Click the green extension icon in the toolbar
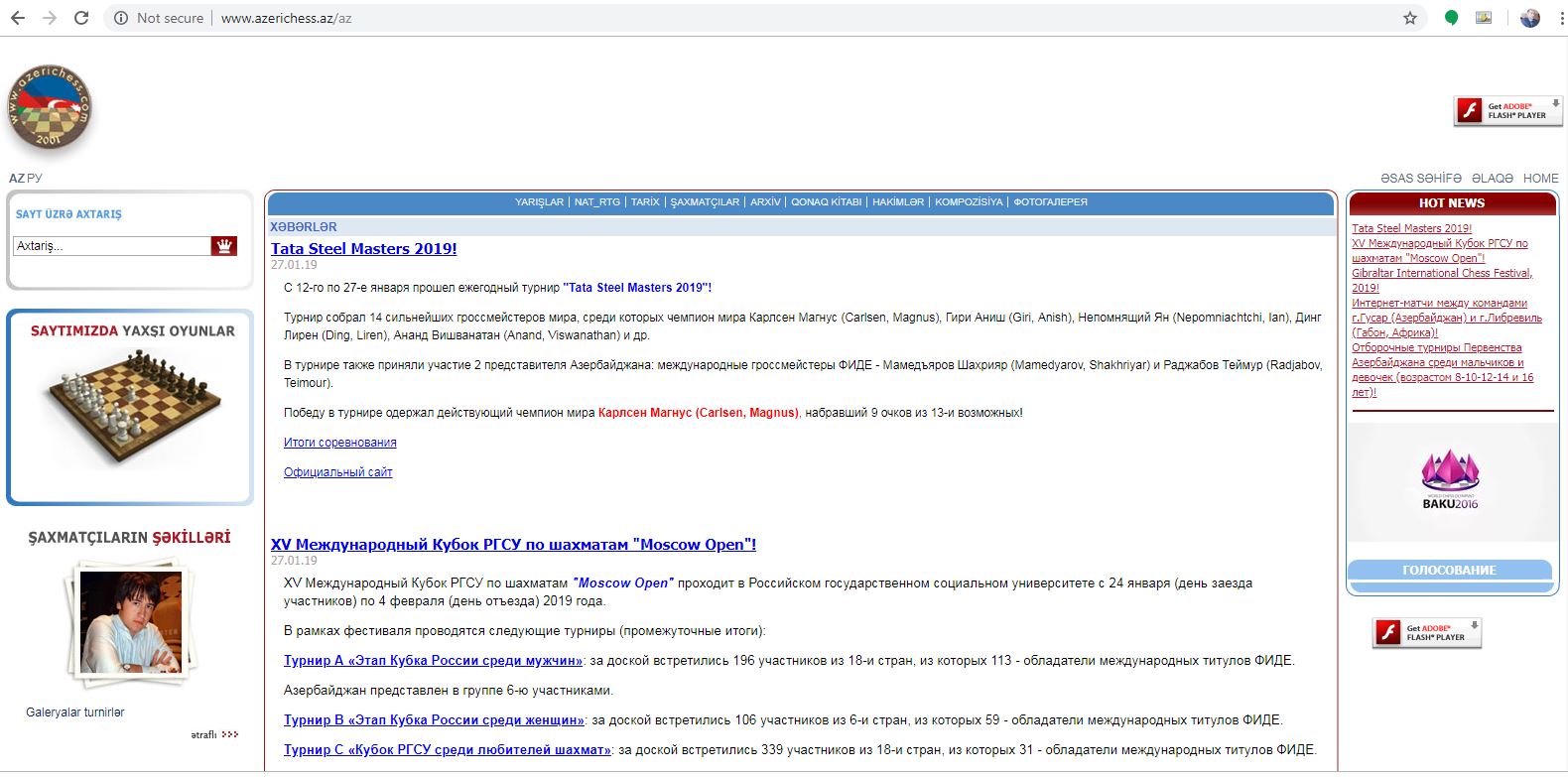Viewport: 1568px width, 777px height. tap(1451, 18)
